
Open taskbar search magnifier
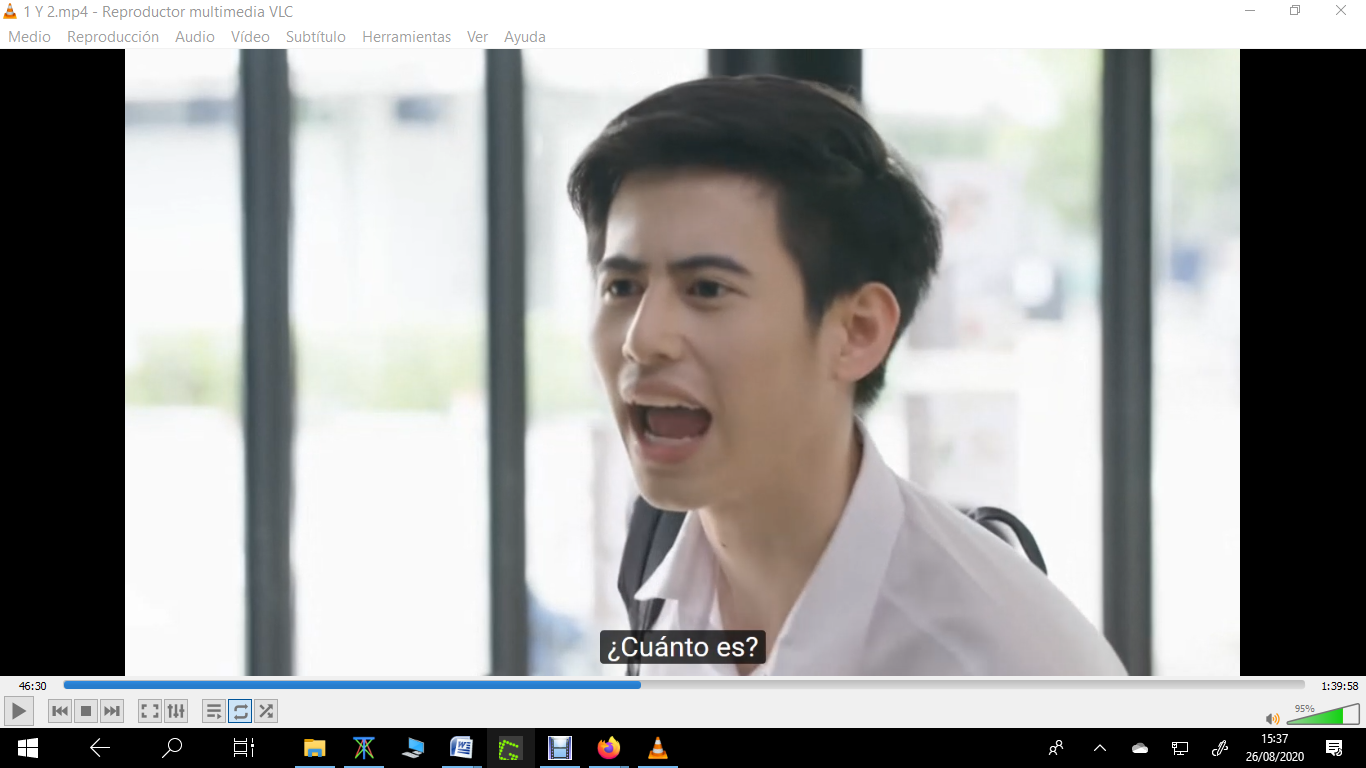coord(172,748)
